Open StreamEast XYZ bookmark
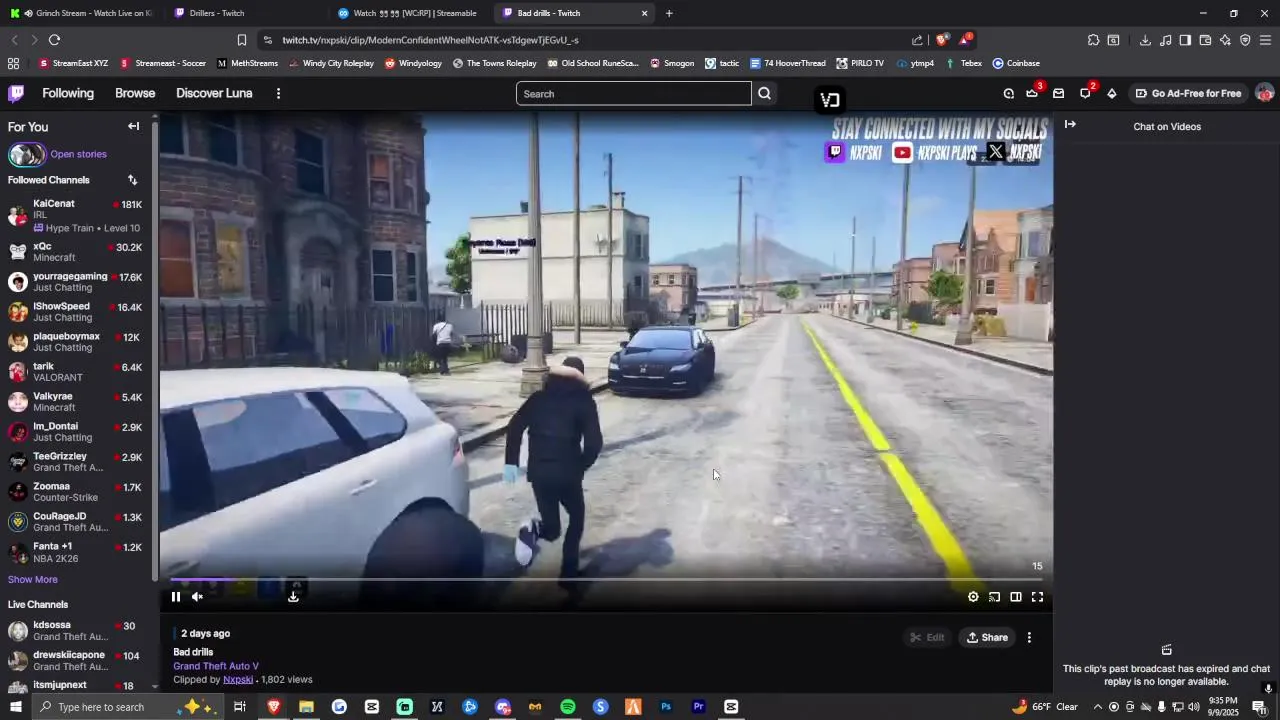1280x720 pixels. [x=73, y=63]
